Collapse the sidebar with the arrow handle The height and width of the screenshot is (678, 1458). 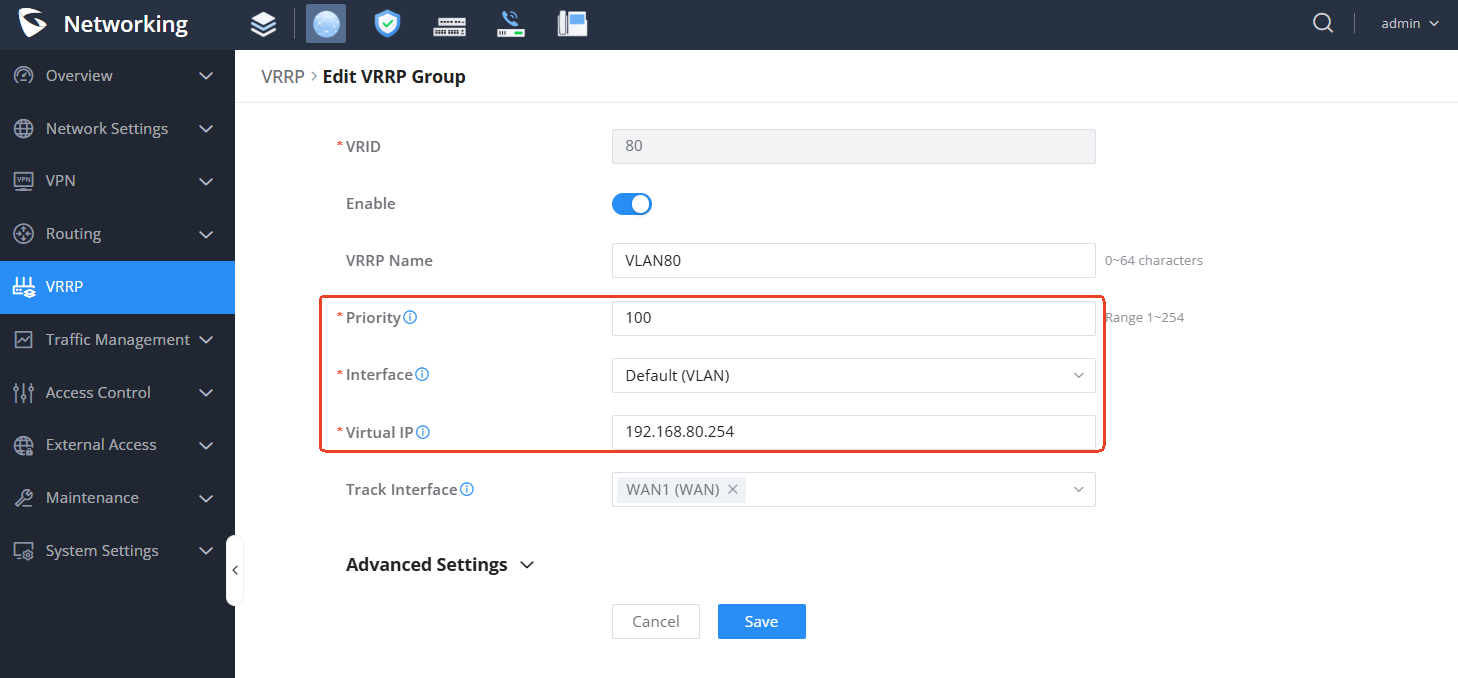(x=235, y=570)
